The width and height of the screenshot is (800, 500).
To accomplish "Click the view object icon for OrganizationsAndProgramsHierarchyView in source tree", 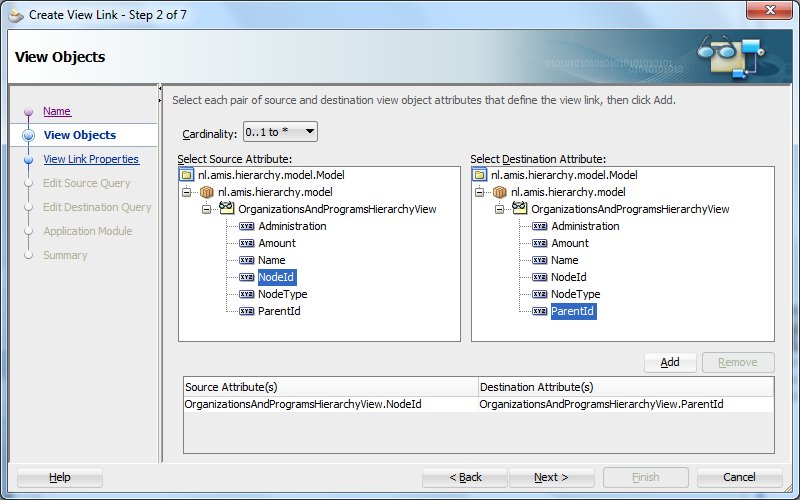I will coord(227,208).
